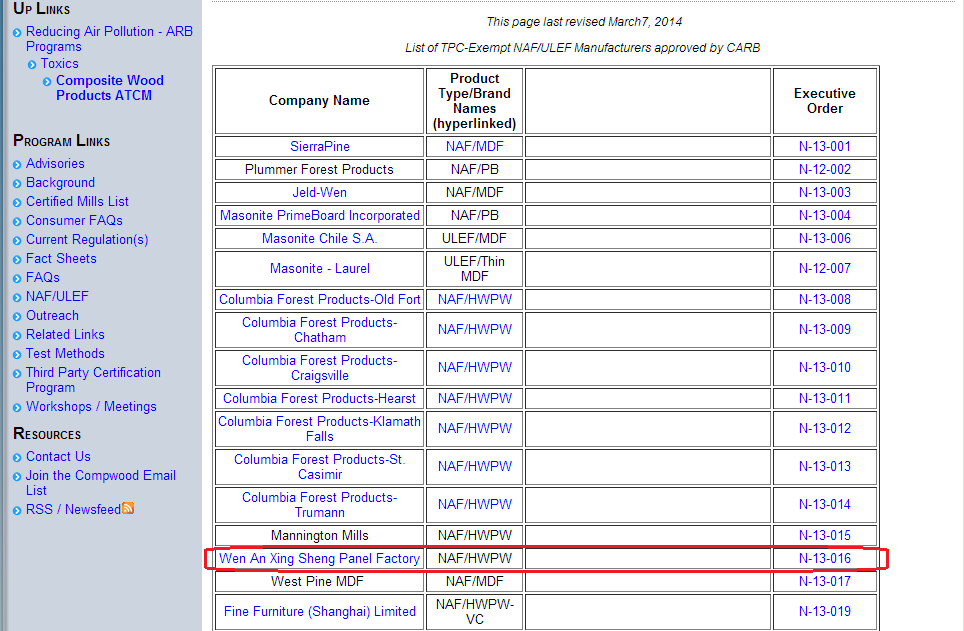Open Fact Sheets link
Screen dimensions: 964x631
[x=61, y=259]
